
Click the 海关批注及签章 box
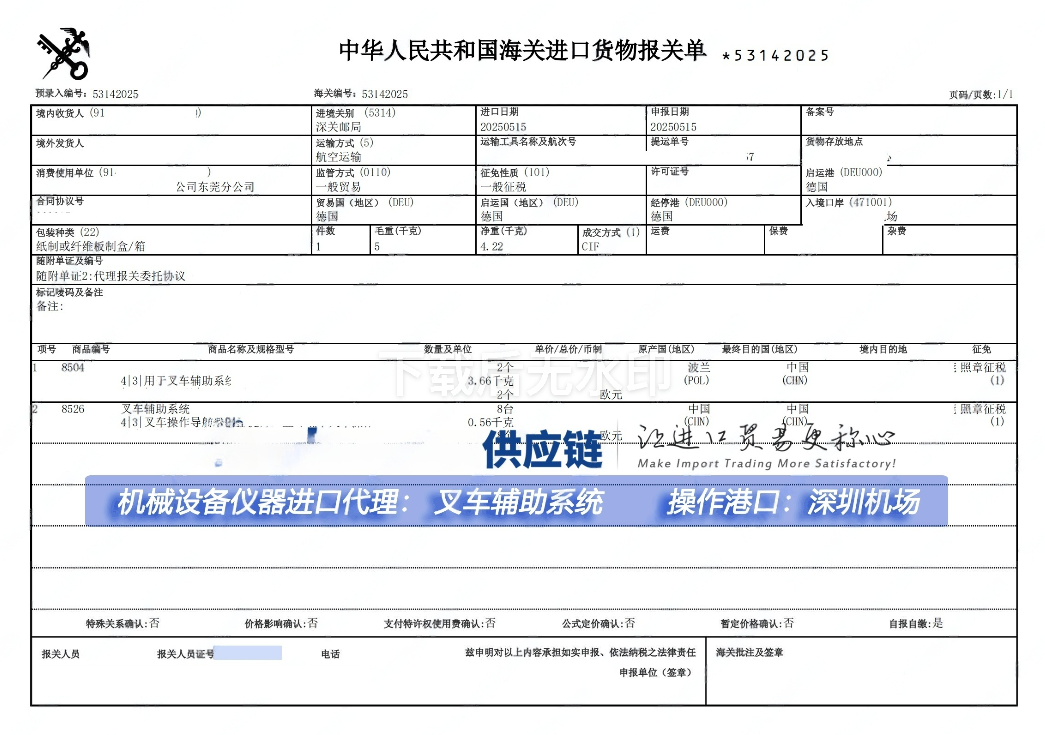coord(860,671)
